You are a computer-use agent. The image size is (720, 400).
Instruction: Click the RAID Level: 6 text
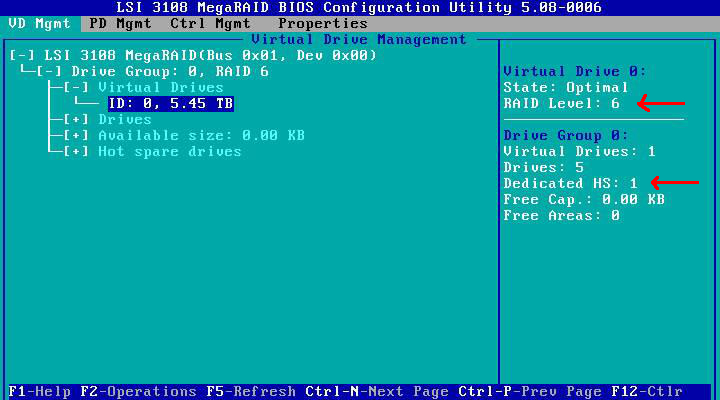click(562, 103)
